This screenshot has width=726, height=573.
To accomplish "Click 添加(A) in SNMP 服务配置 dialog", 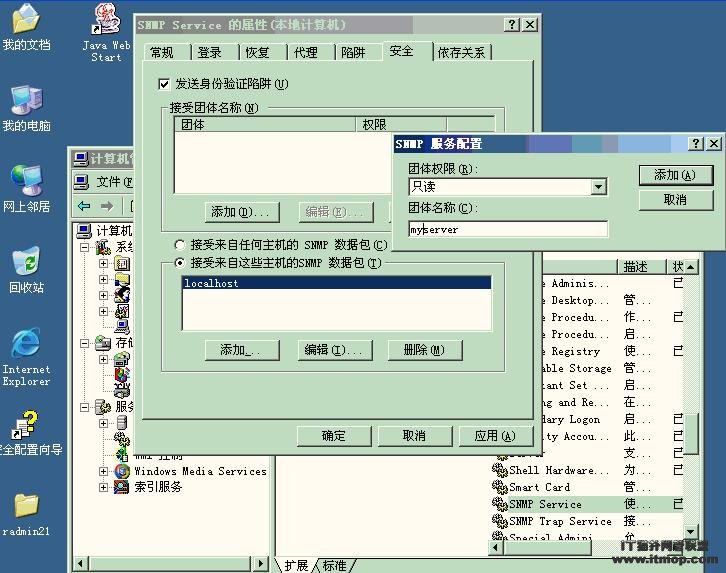I will click(675, 175).
